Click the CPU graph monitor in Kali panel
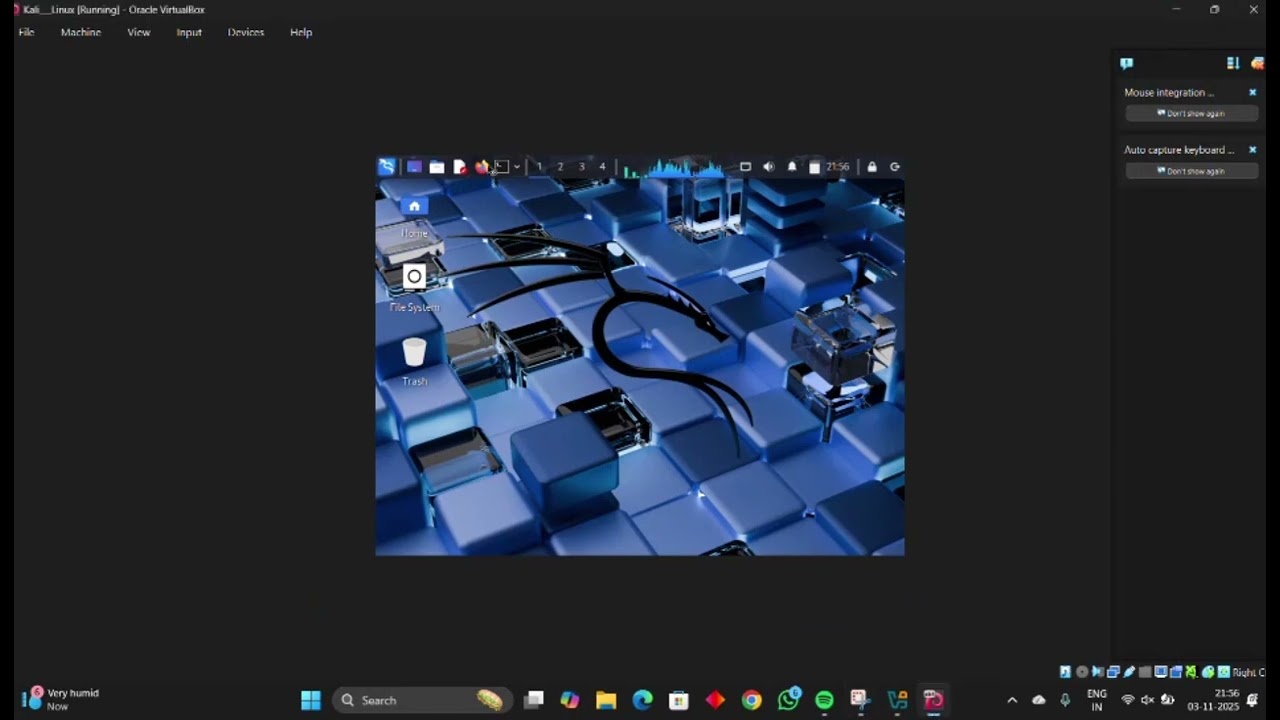Viewport: 1280px width, 720px height. pyautogui.click(x=674, y=167)
